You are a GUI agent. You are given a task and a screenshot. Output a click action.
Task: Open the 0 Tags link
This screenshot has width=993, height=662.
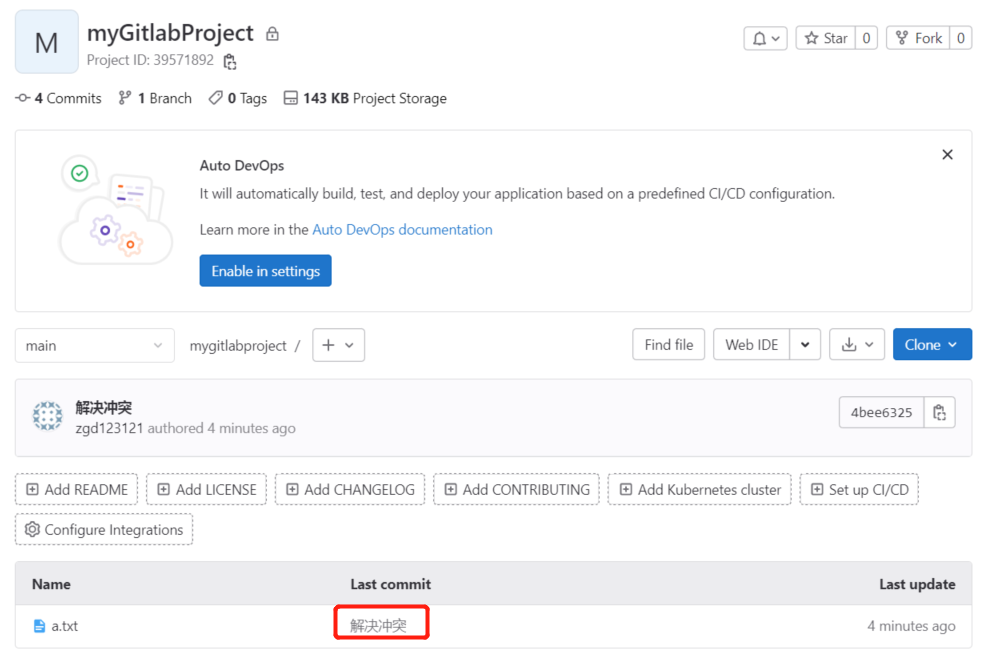coord(238,98)
